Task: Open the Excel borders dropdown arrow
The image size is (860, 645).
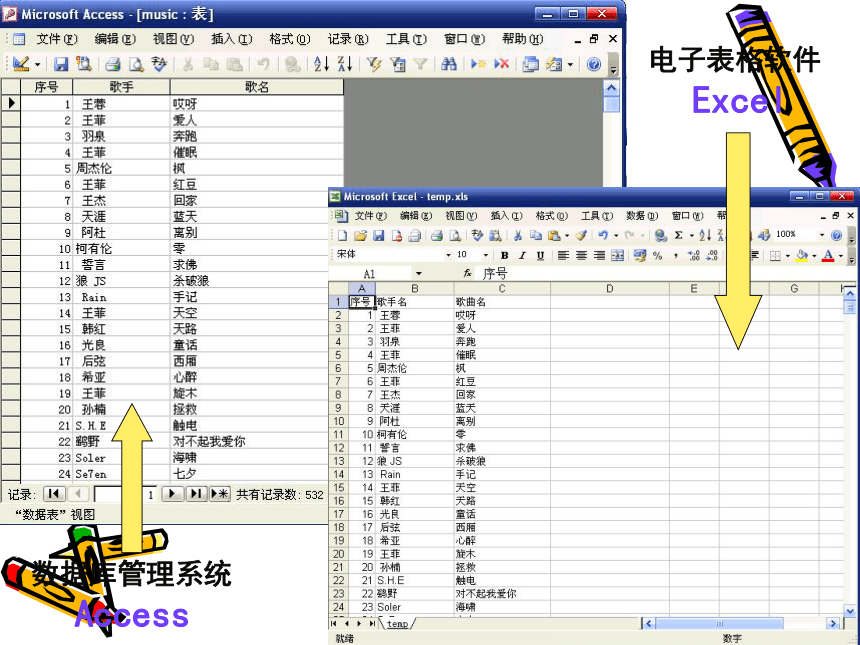Action: click(788, 256)
